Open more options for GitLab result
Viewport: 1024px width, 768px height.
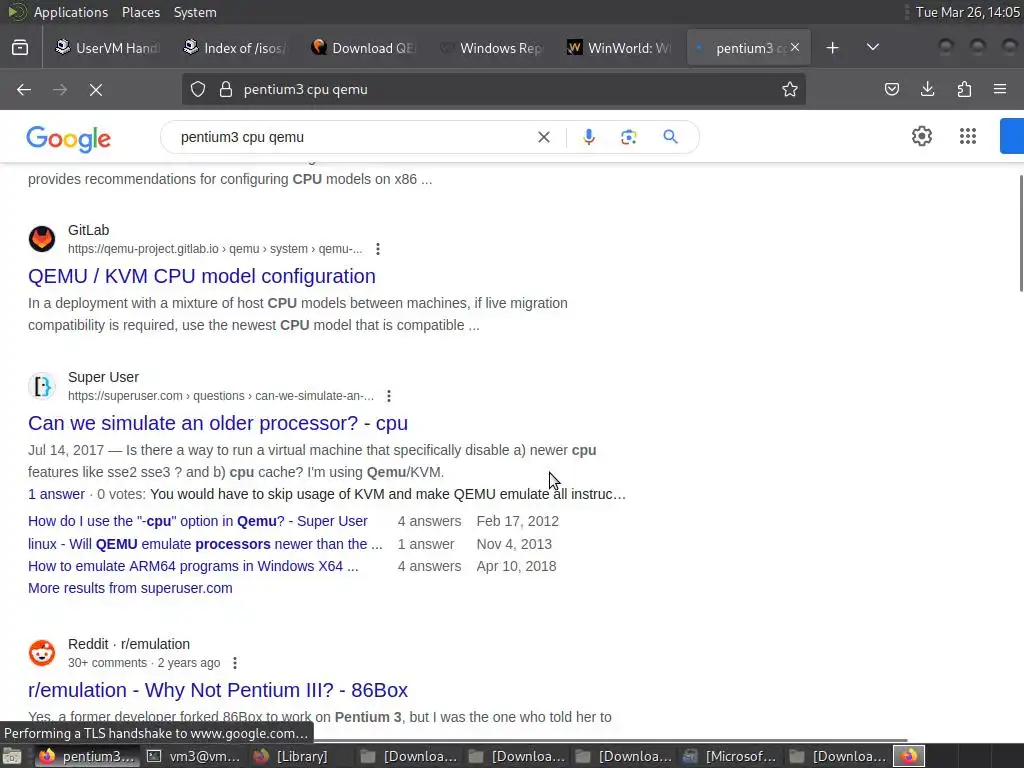(377, 249)
